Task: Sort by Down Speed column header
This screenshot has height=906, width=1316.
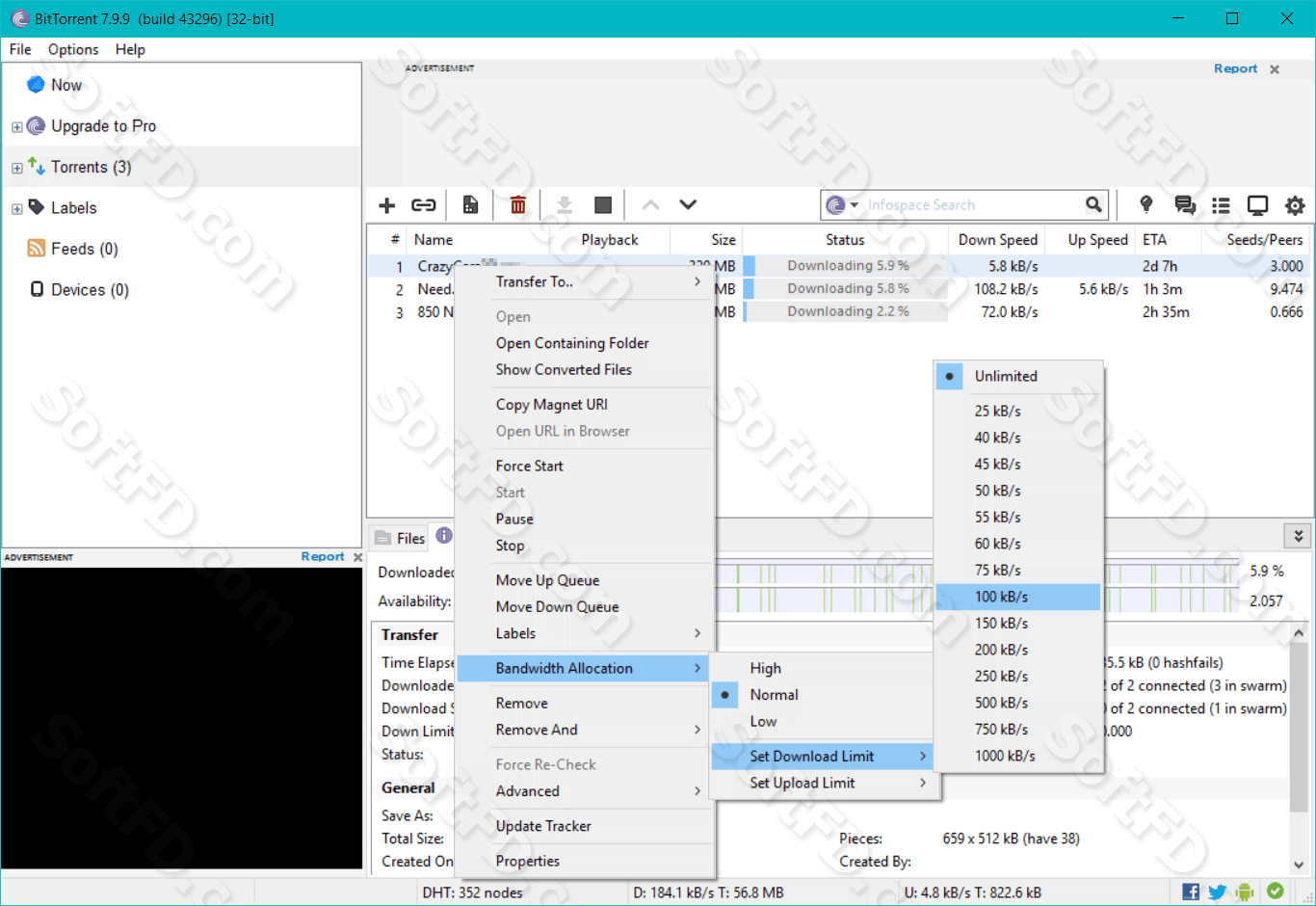Action: (x=998, y=239)
